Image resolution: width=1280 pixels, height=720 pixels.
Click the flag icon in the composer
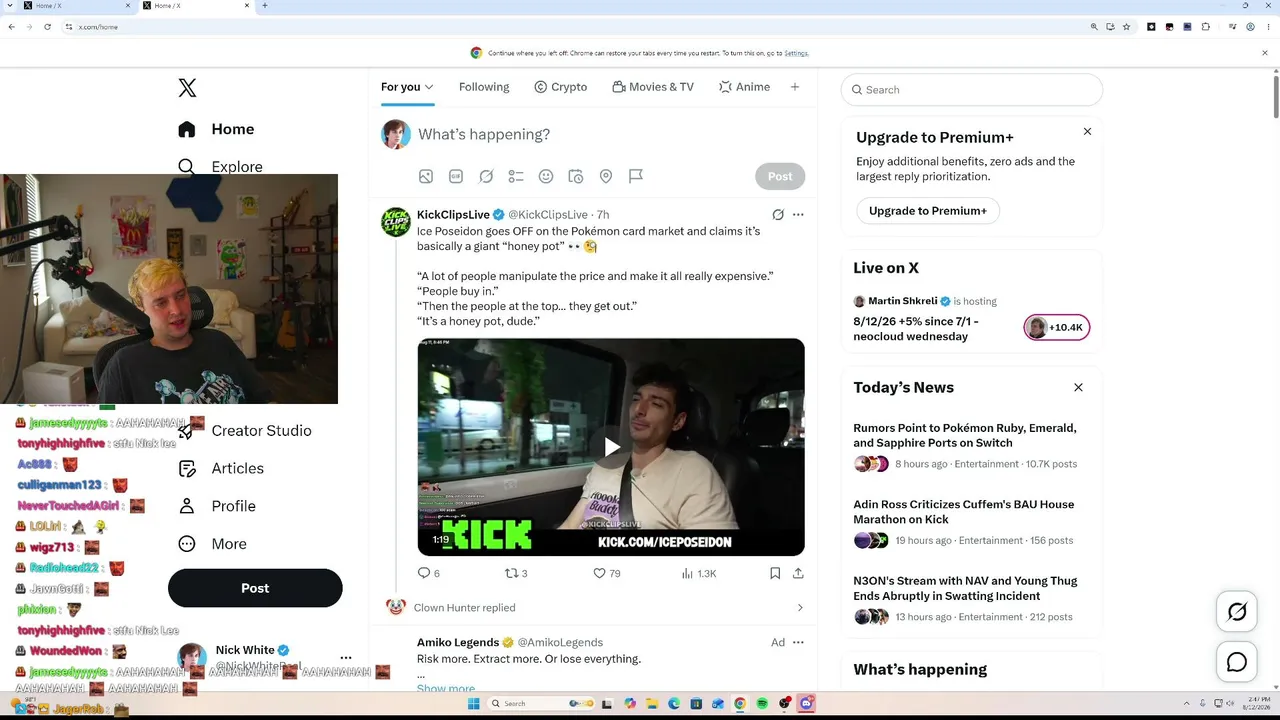tap(636, 176)
